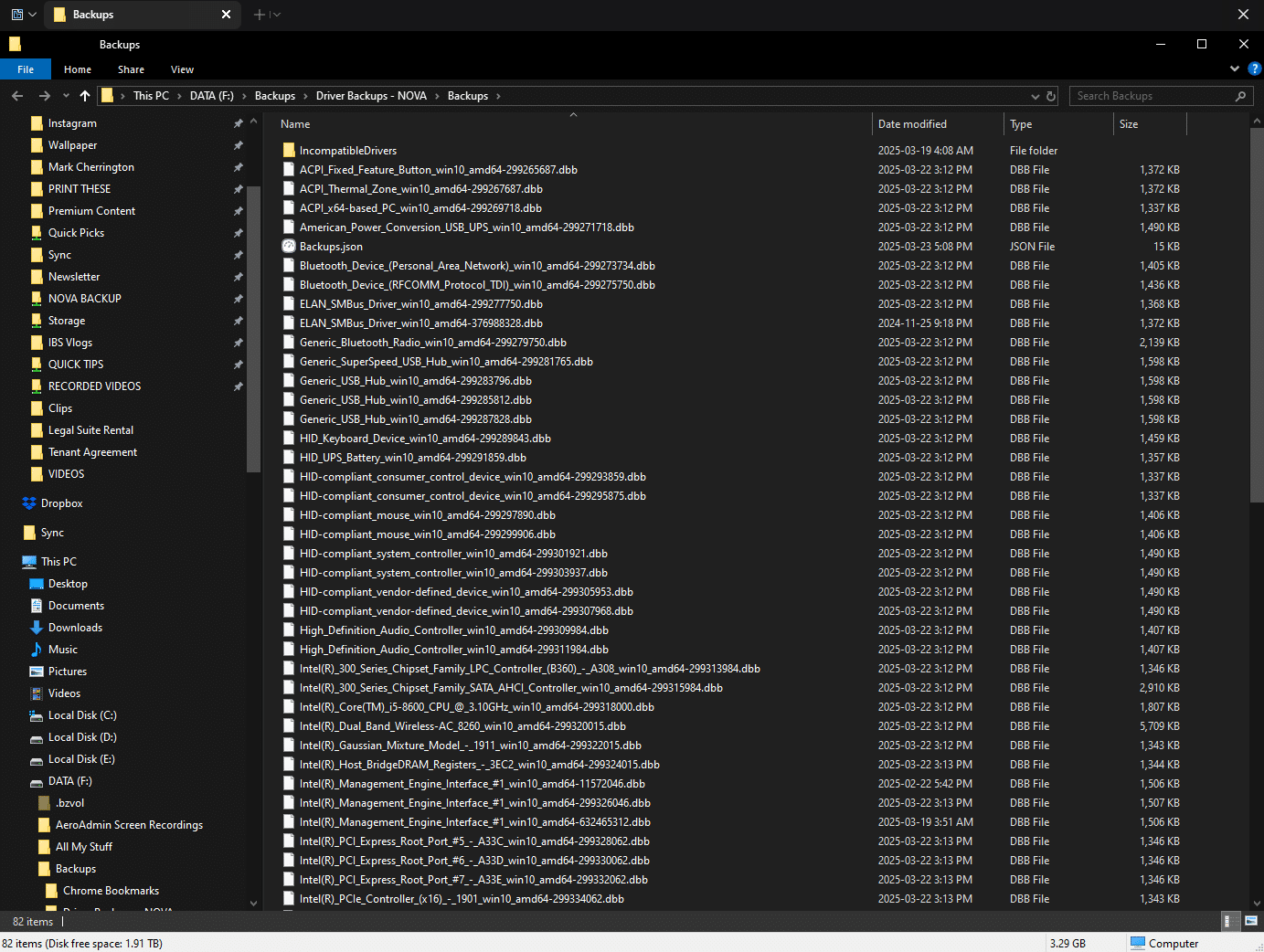Click DATA (F:) in the breadcrumb path
Screen dimensions: 1264x952
point(211,95)
